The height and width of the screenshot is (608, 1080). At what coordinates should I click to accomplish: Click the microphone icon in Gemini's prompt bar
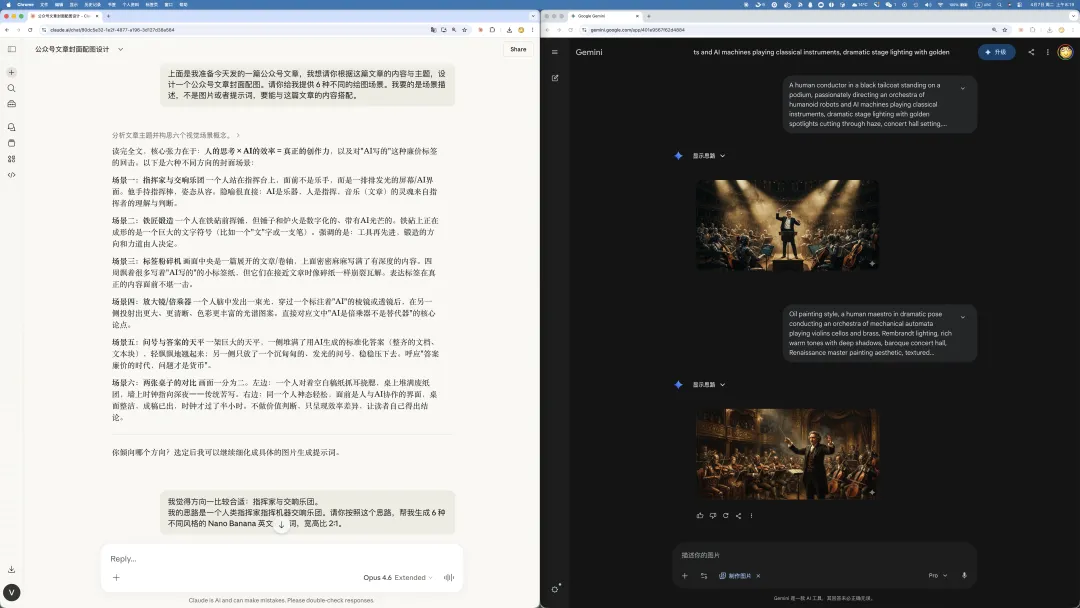pyautogui.click(x=964, y=575)
